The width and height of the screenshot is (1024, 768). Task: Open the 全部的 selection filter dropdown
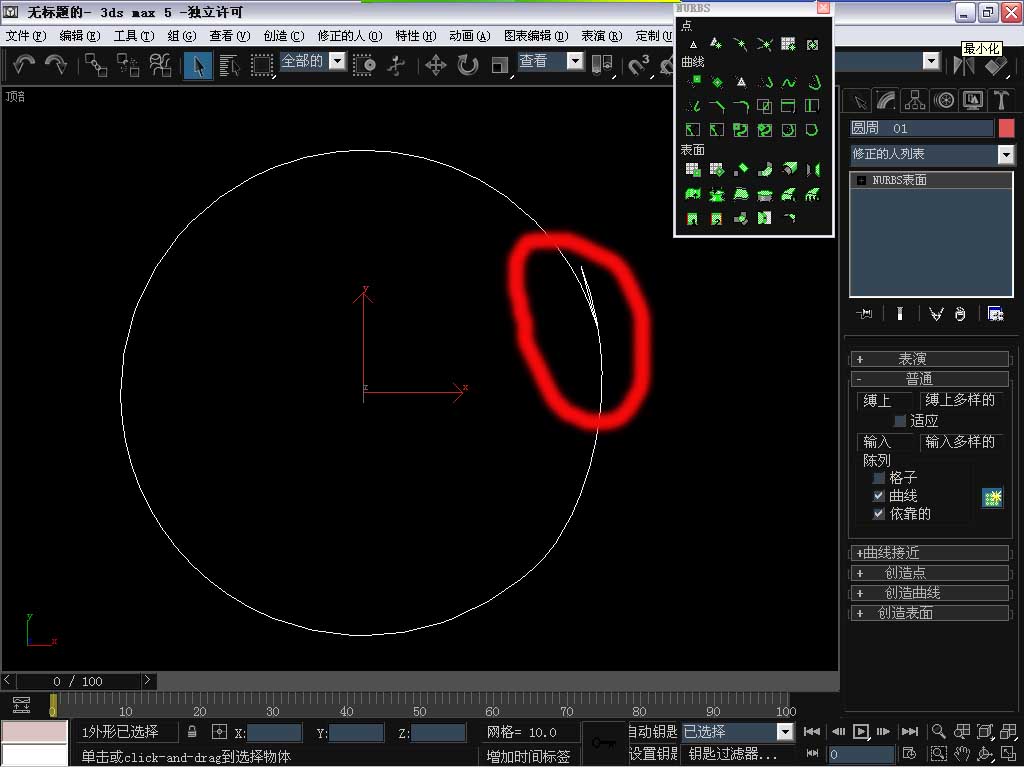[x=337, y=61]
